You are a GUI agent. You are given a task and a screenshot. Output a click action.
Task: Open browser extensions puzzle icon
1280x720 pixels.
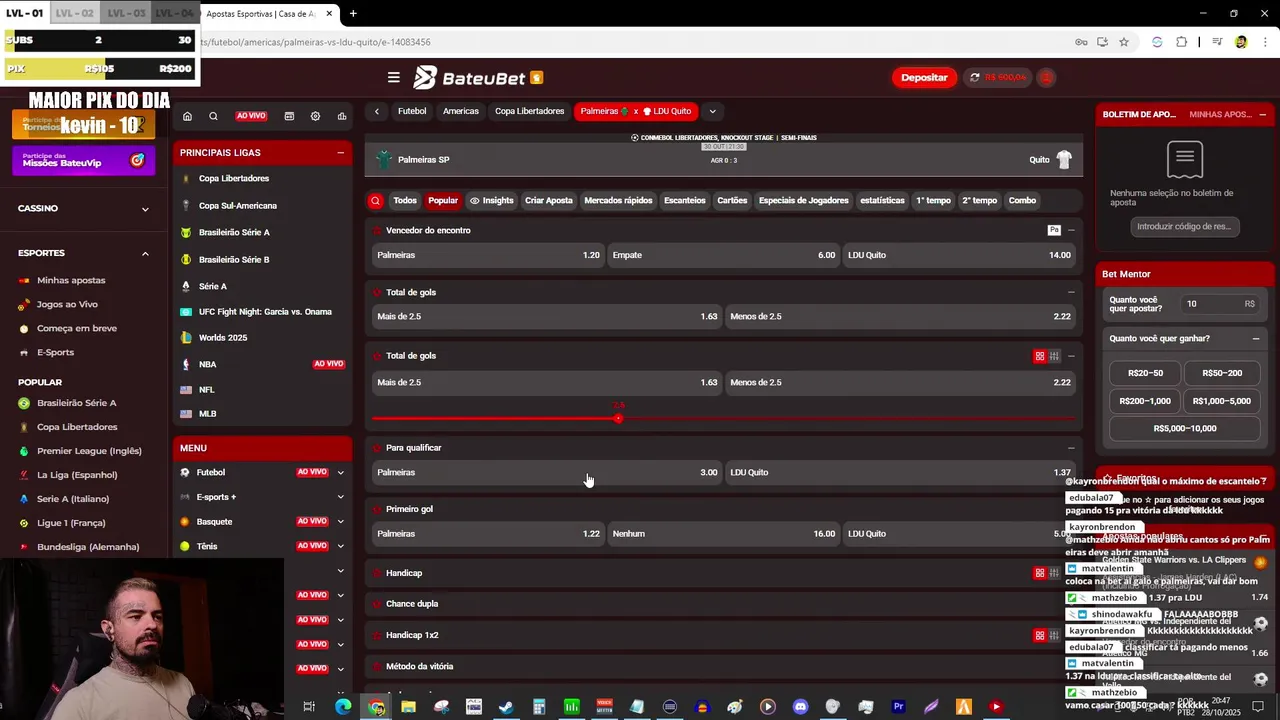pyautogui.click(x=1181, y=42)
